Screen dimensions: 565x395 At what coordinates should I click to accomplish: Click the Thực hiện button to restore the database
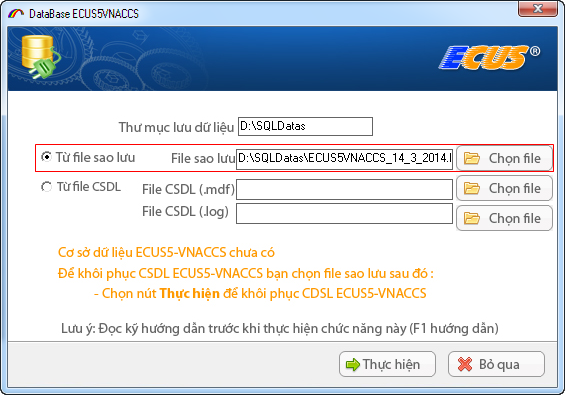click(x=387, y=364)
